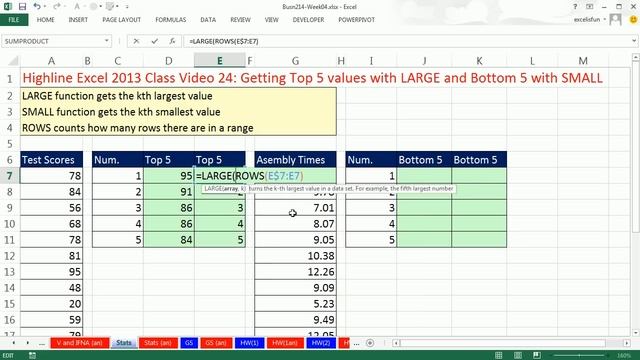This screenshot has width=640, height=360.
Task: Click the user account picture
Action: pyautogui.click(x=615, y=19)
